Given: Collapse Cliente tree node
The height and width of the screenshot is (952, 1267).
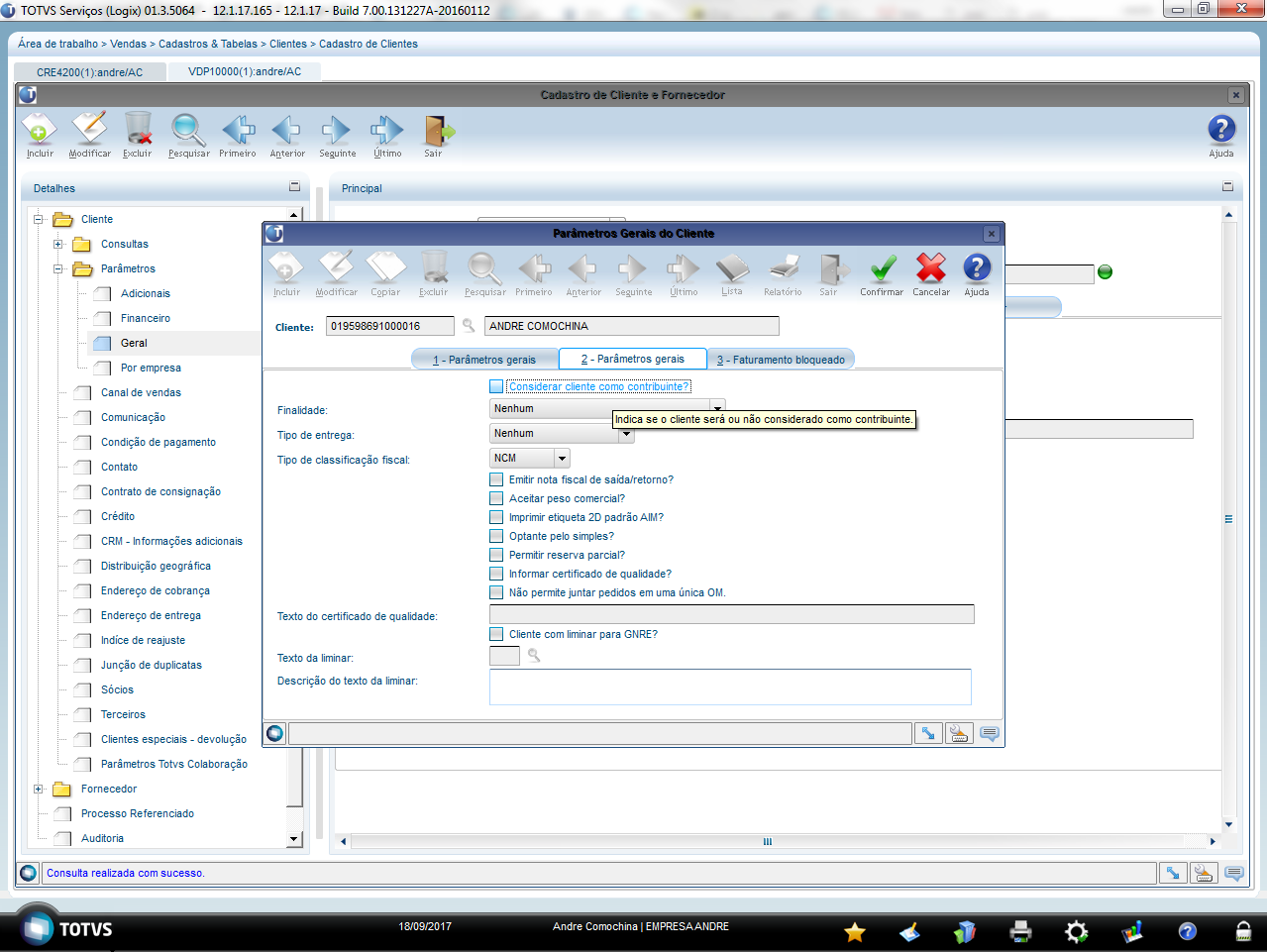Looking at the screenshot, I should tap(39, 219).
